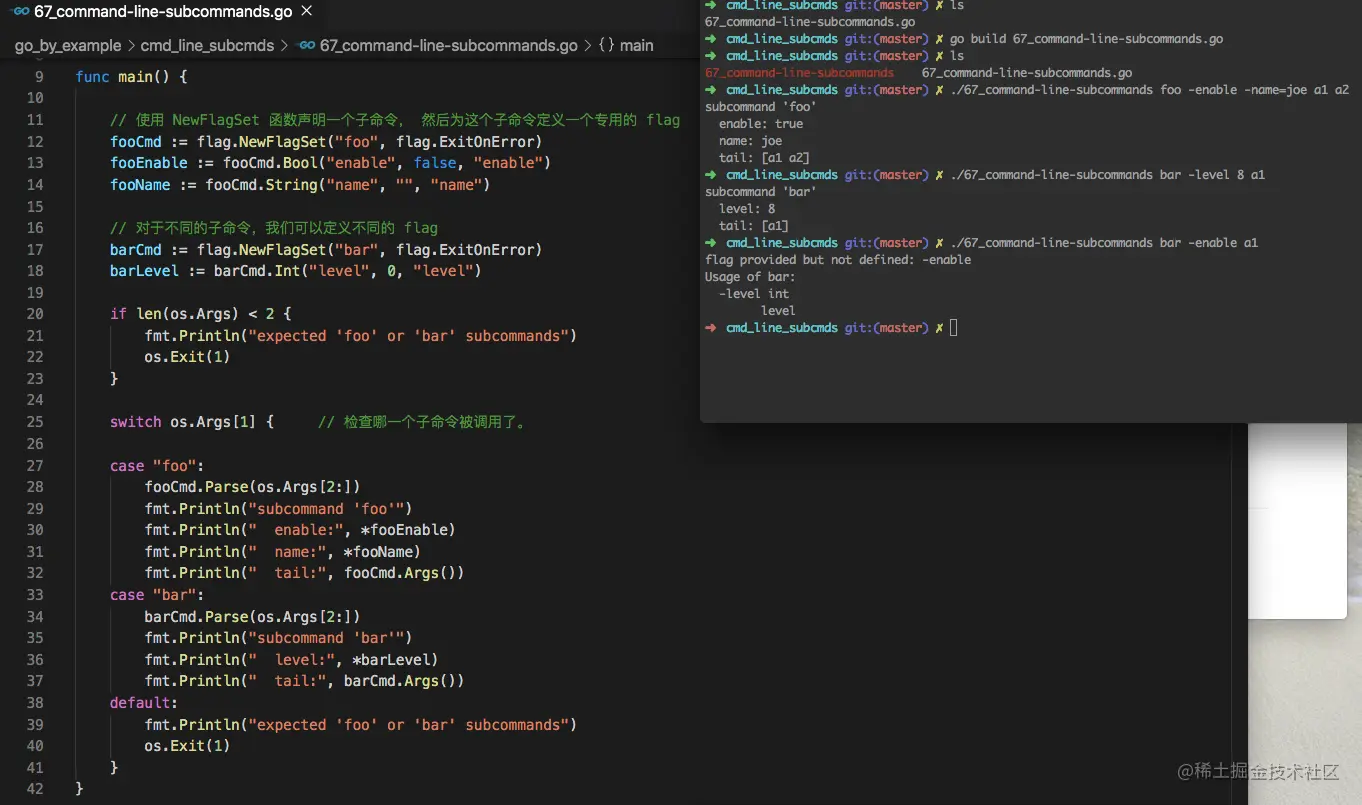The height and width of the screenshot is (805, 1362).
Task: Click terminal command with 'bar -enable a1'
Action: pyautogui.click(x=1104, y=243)
